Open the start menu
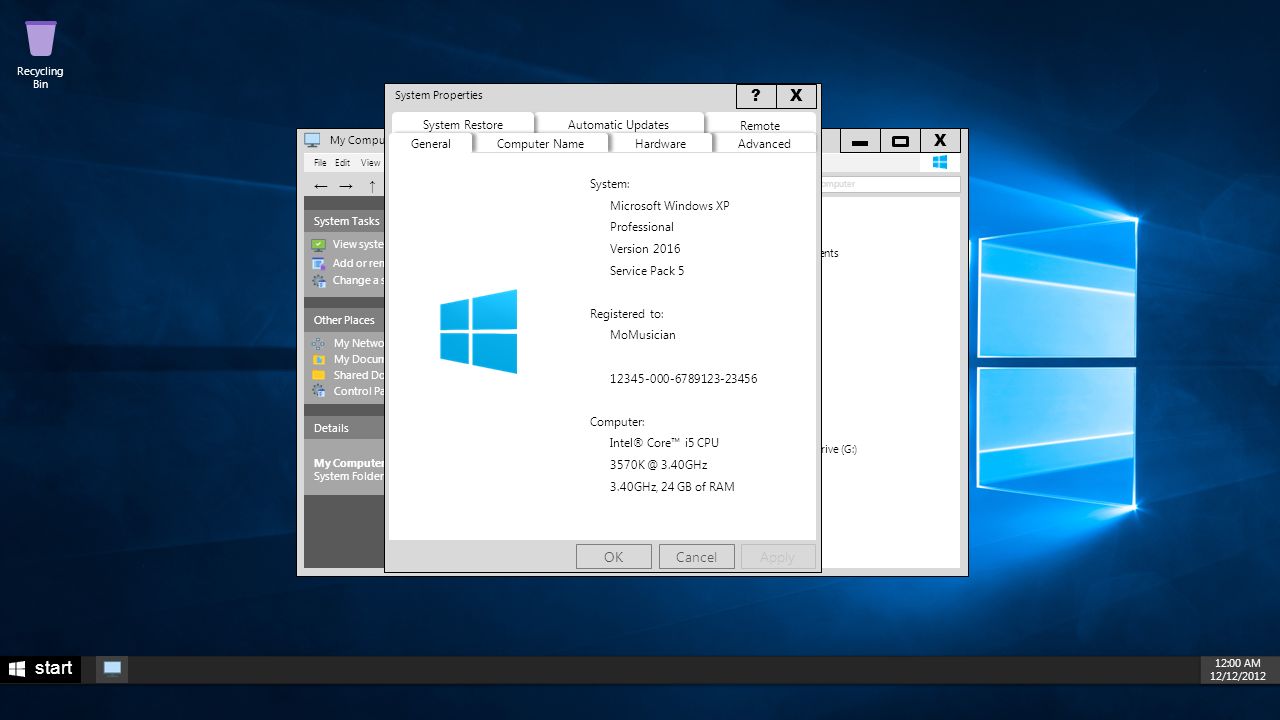Screen dimensions: 1280x720 point(41,669)
